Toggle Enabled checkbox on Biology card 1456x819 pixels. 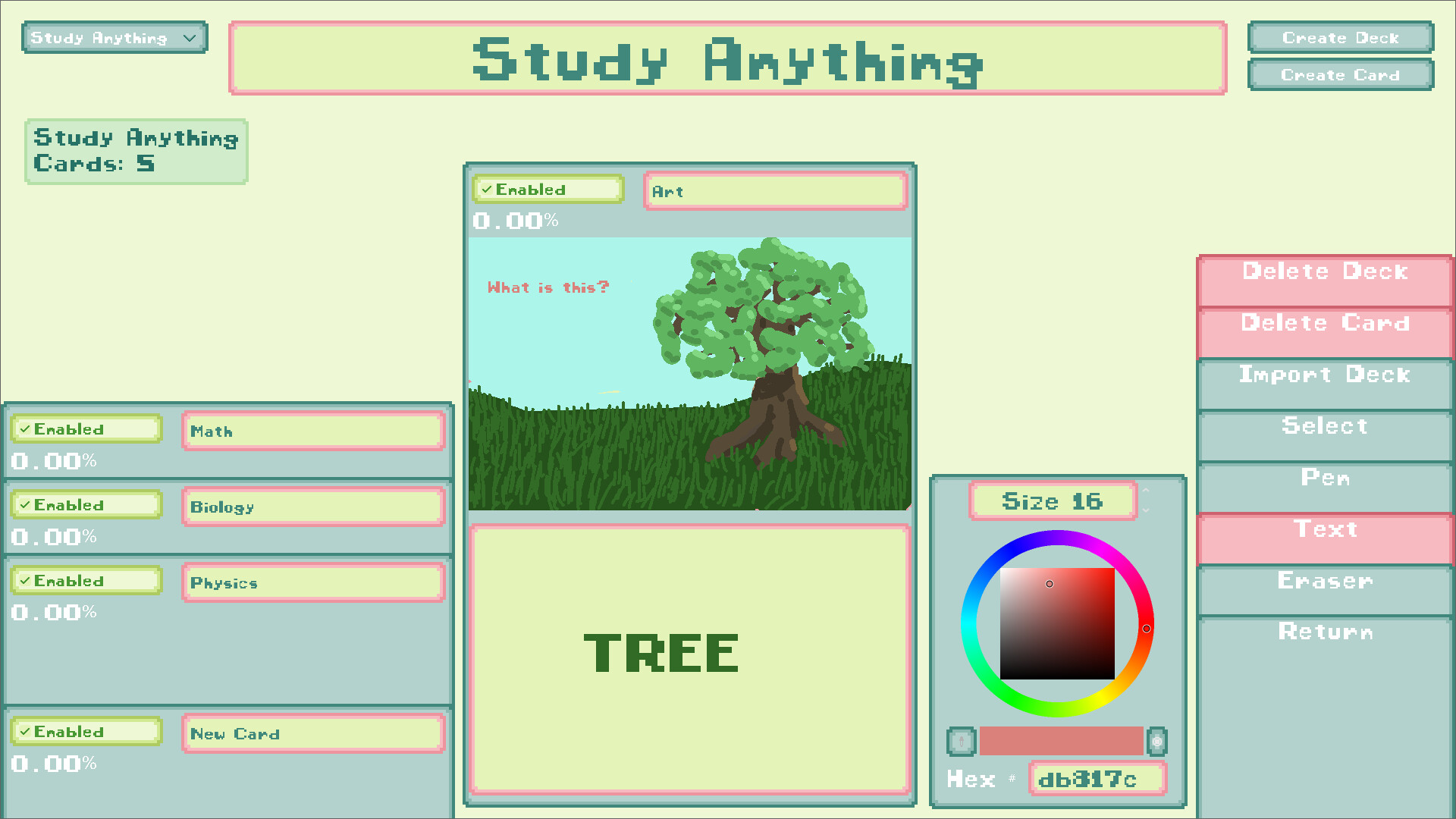pyautogui.click(x=86, y=505)
